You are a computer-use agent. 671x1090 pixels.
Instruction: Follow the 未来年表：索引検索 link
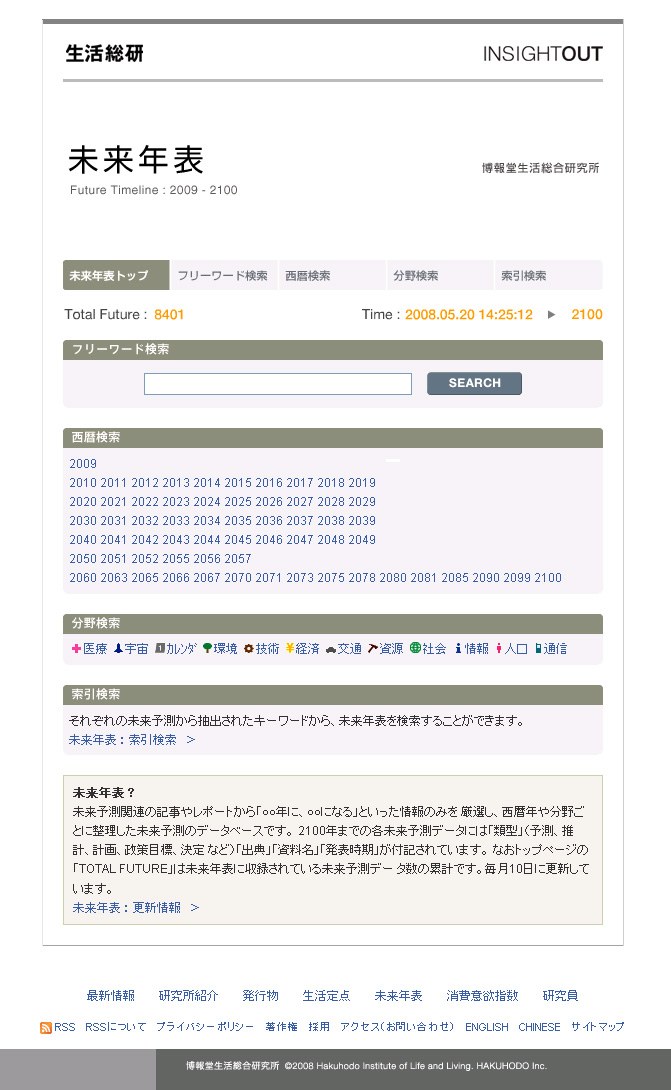pos(132,740)
